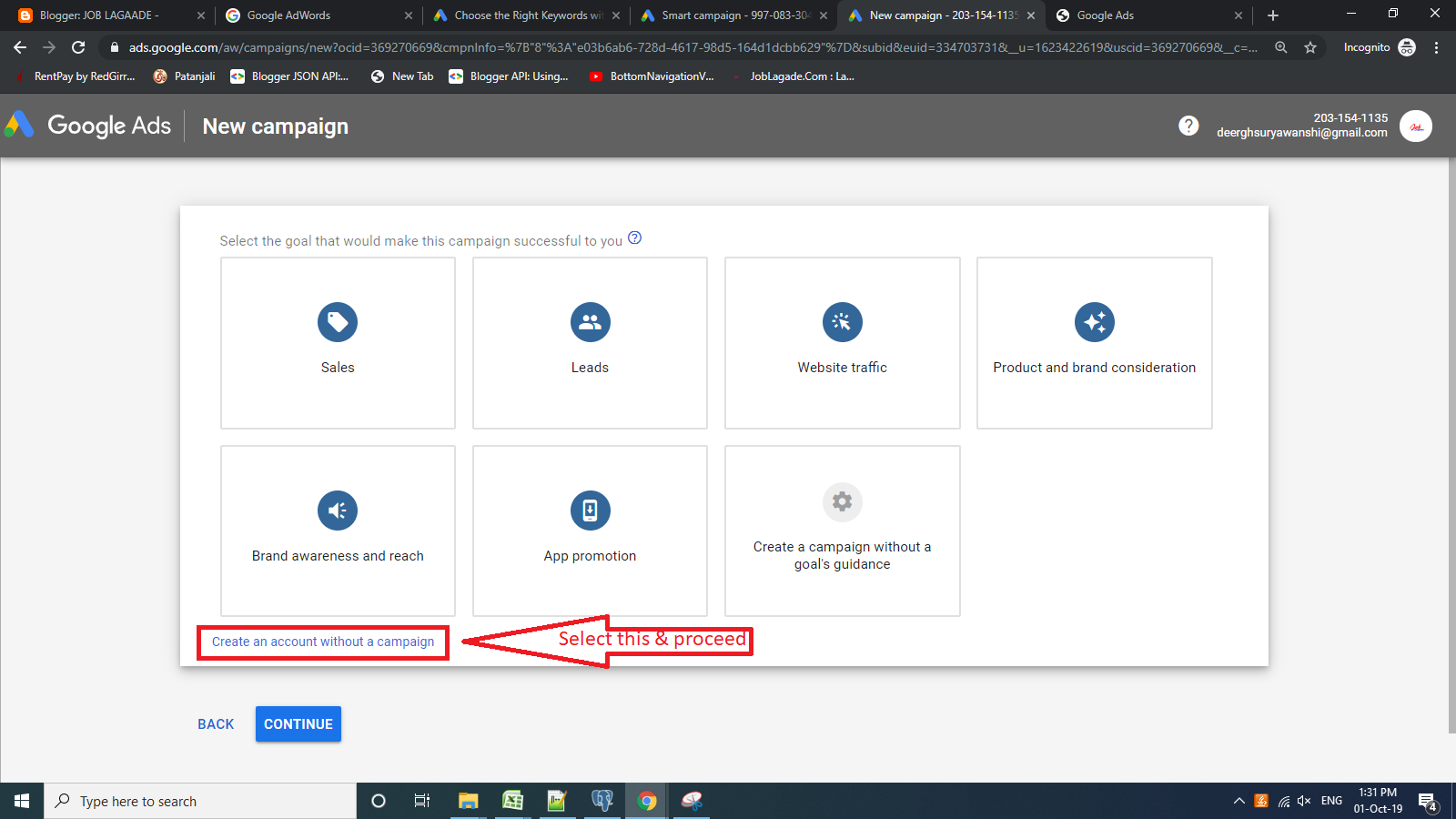Click Create an account without a campaign
1456x819 pixels.
pyautogui.click(x=323, y=642)
